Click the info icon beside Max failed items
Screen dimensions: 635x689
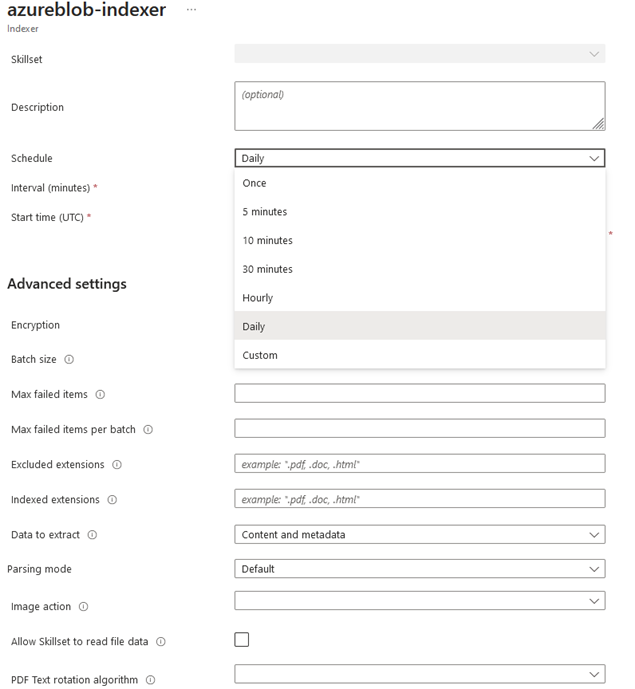point(100,394)
